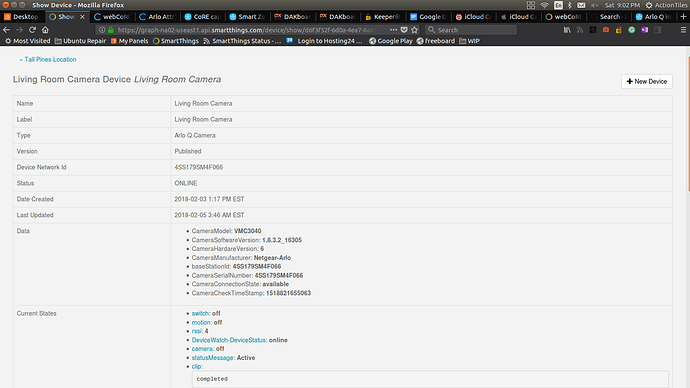The height and width of the screenshot is (388, 690).
Task: Open the Firefox library icon
Action: (x=567, y=30)
